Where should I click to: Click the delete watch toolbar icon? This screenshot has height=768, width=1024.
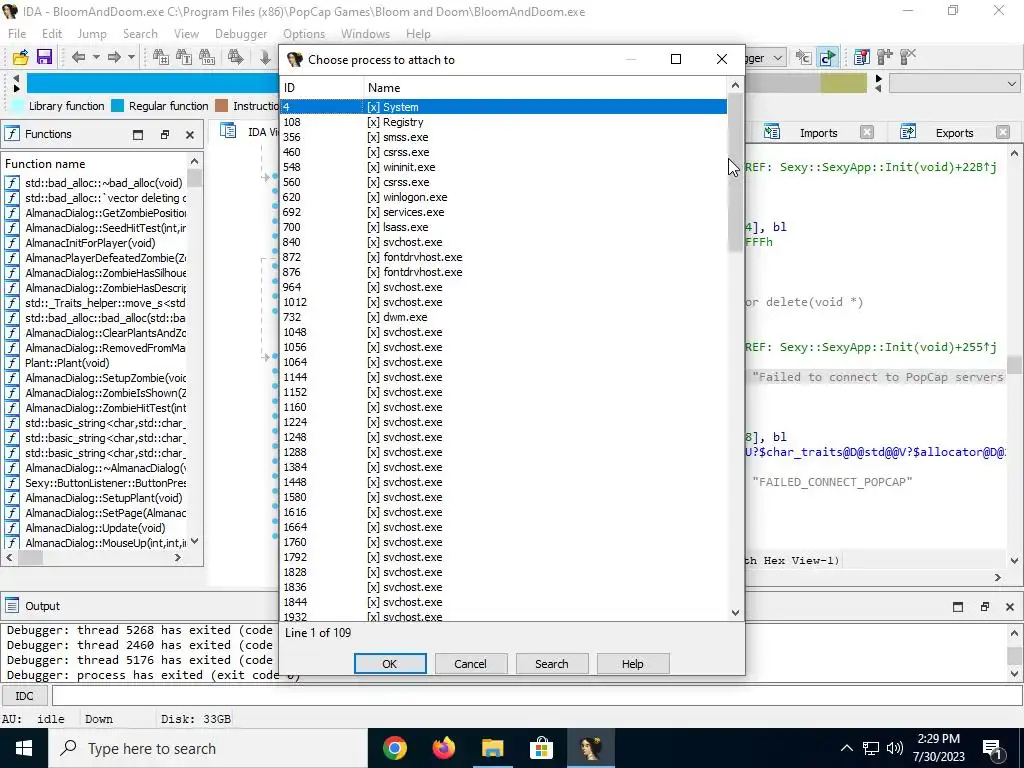[908, 57]
